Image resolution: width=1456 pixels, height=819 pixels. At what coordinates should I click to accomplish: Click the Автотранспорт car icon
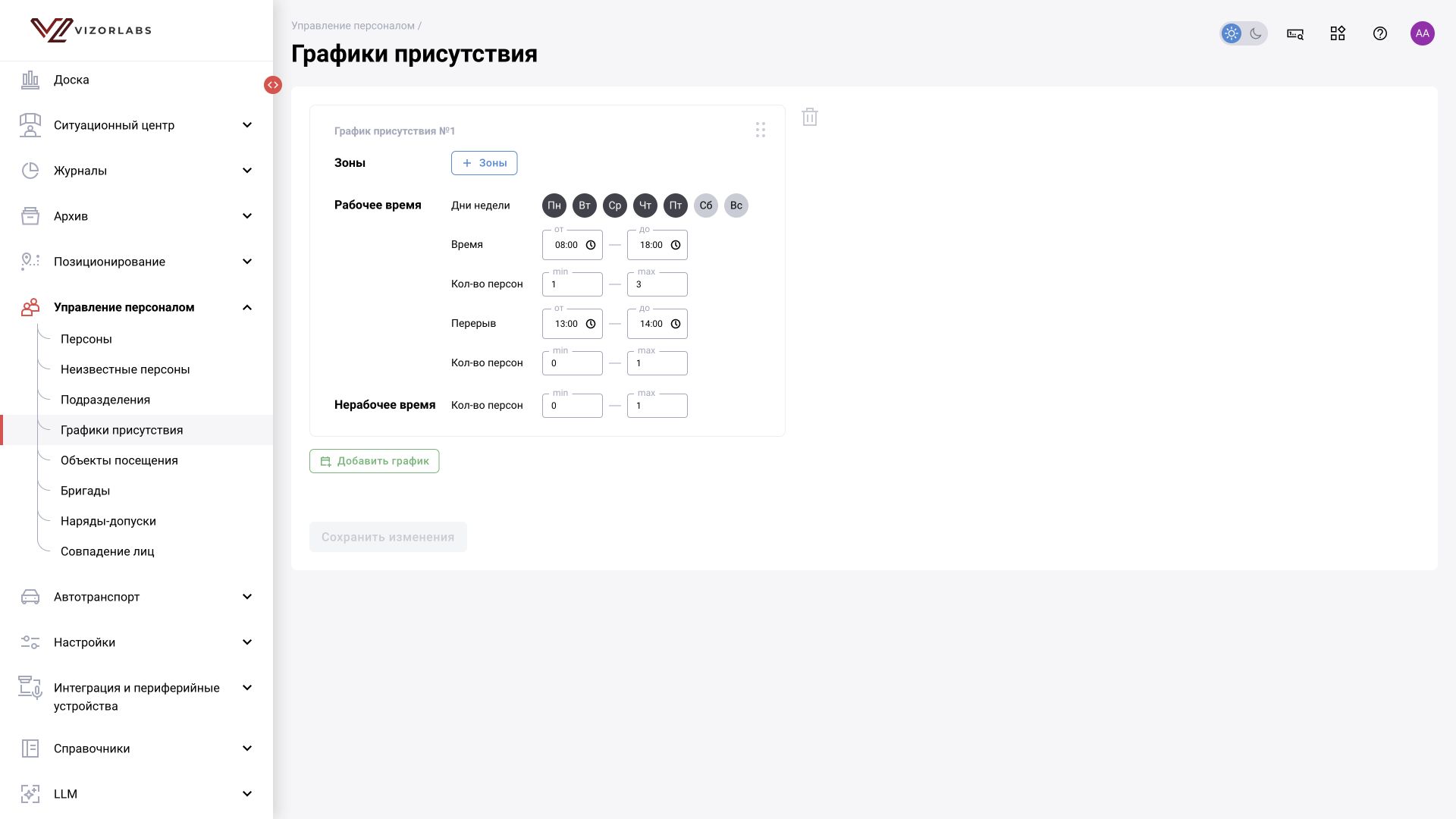30,597
